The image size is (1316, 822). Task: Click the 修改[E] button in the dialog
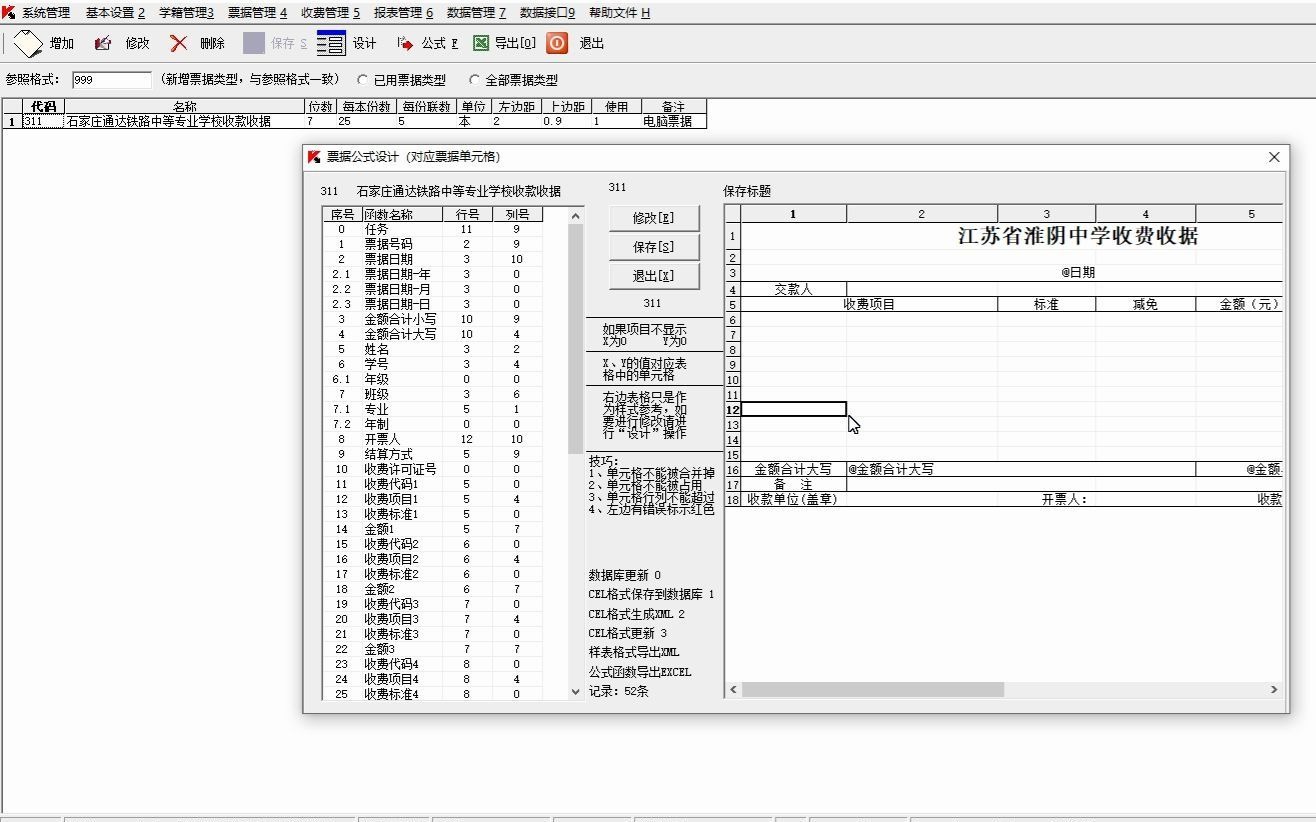pyautogui.click(x=654, y=218)
